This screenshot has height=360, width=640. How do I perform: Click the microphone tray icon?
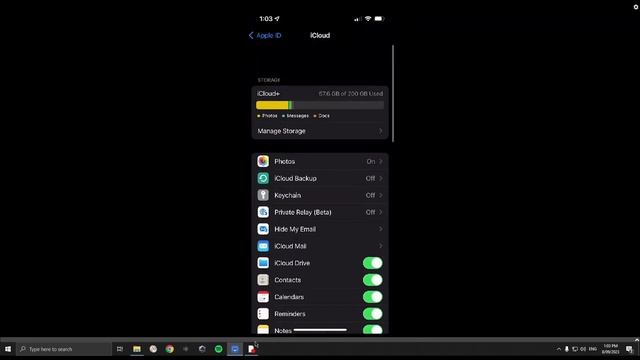click(567, 349)
